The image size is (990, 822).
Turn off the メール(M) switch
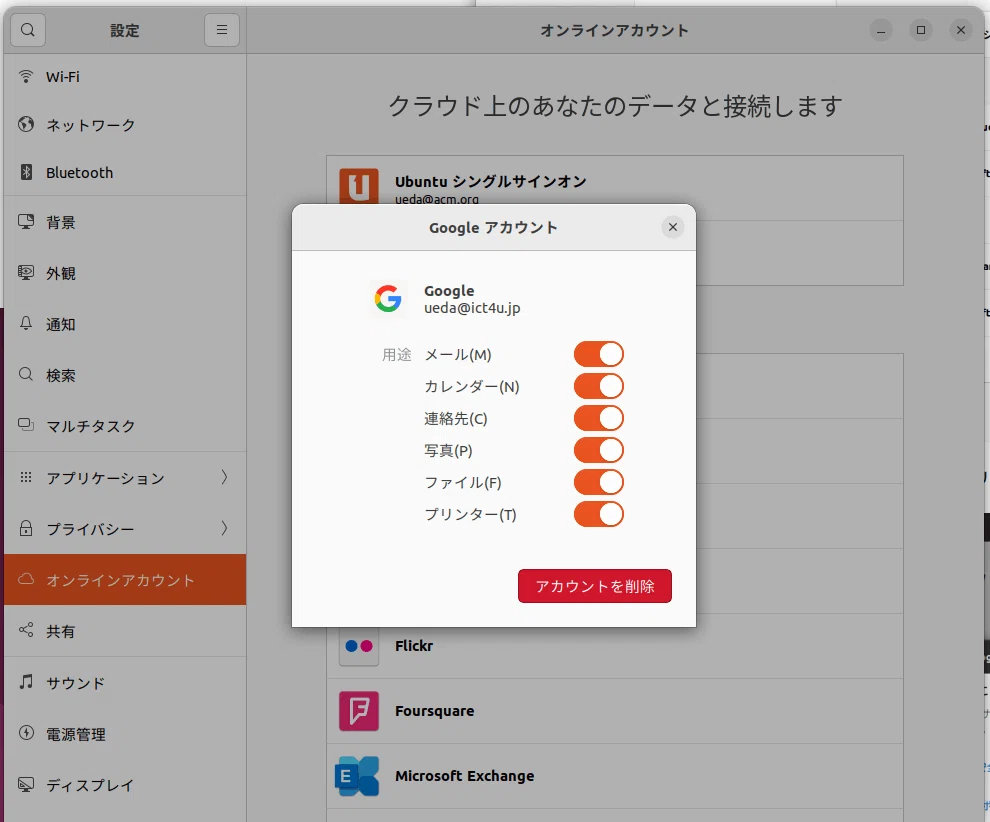tap(599, 354)
